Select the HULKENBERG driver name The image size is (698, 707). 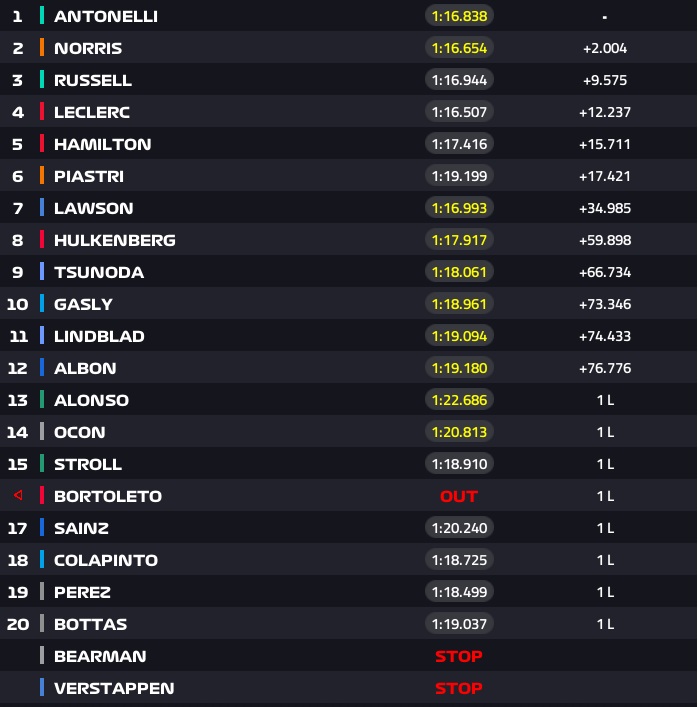[x=115, y=240]
